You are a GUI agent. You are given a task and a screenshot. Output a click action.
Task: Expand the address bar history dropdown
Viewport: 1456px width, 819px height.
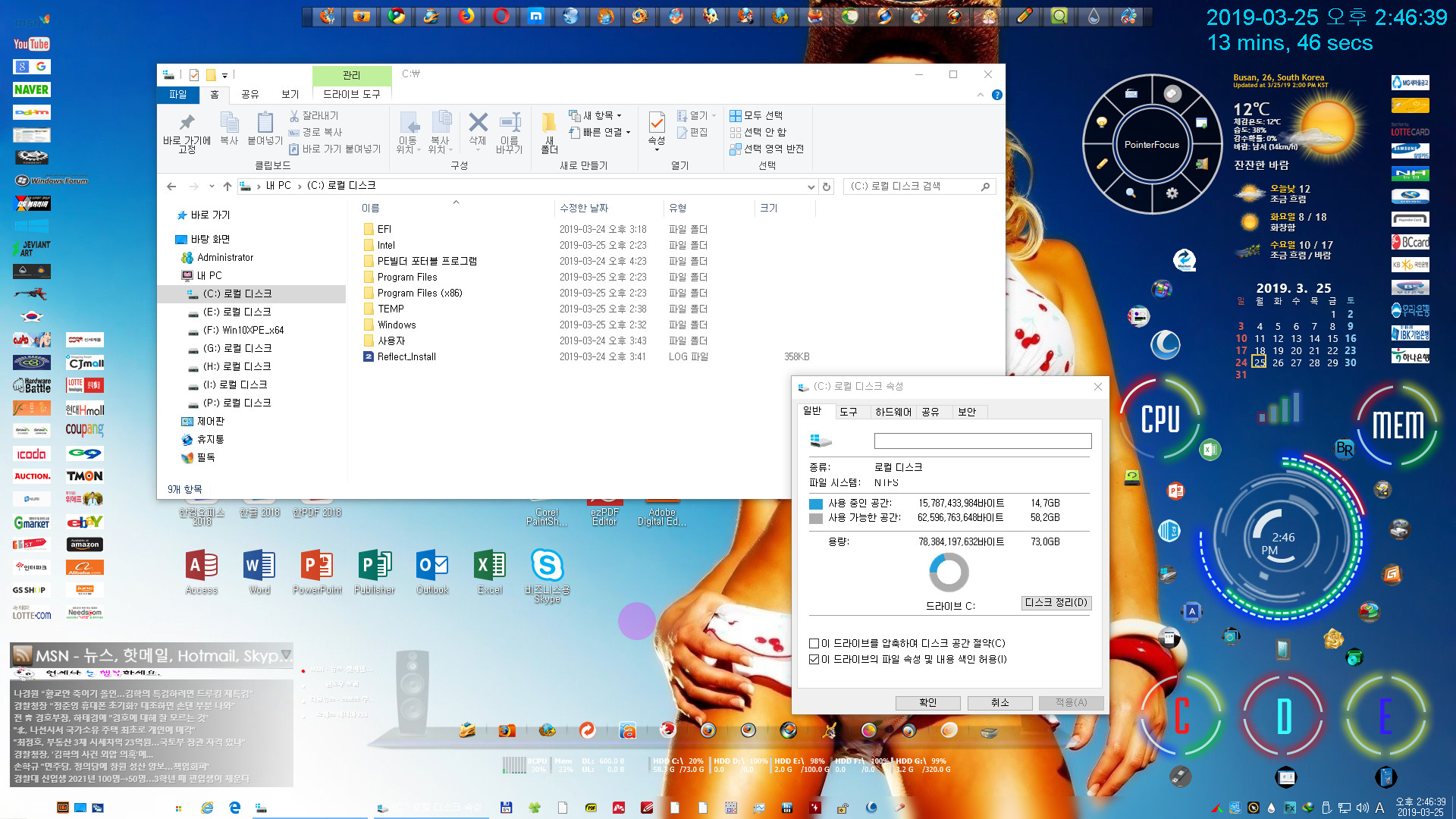(811, 187)
